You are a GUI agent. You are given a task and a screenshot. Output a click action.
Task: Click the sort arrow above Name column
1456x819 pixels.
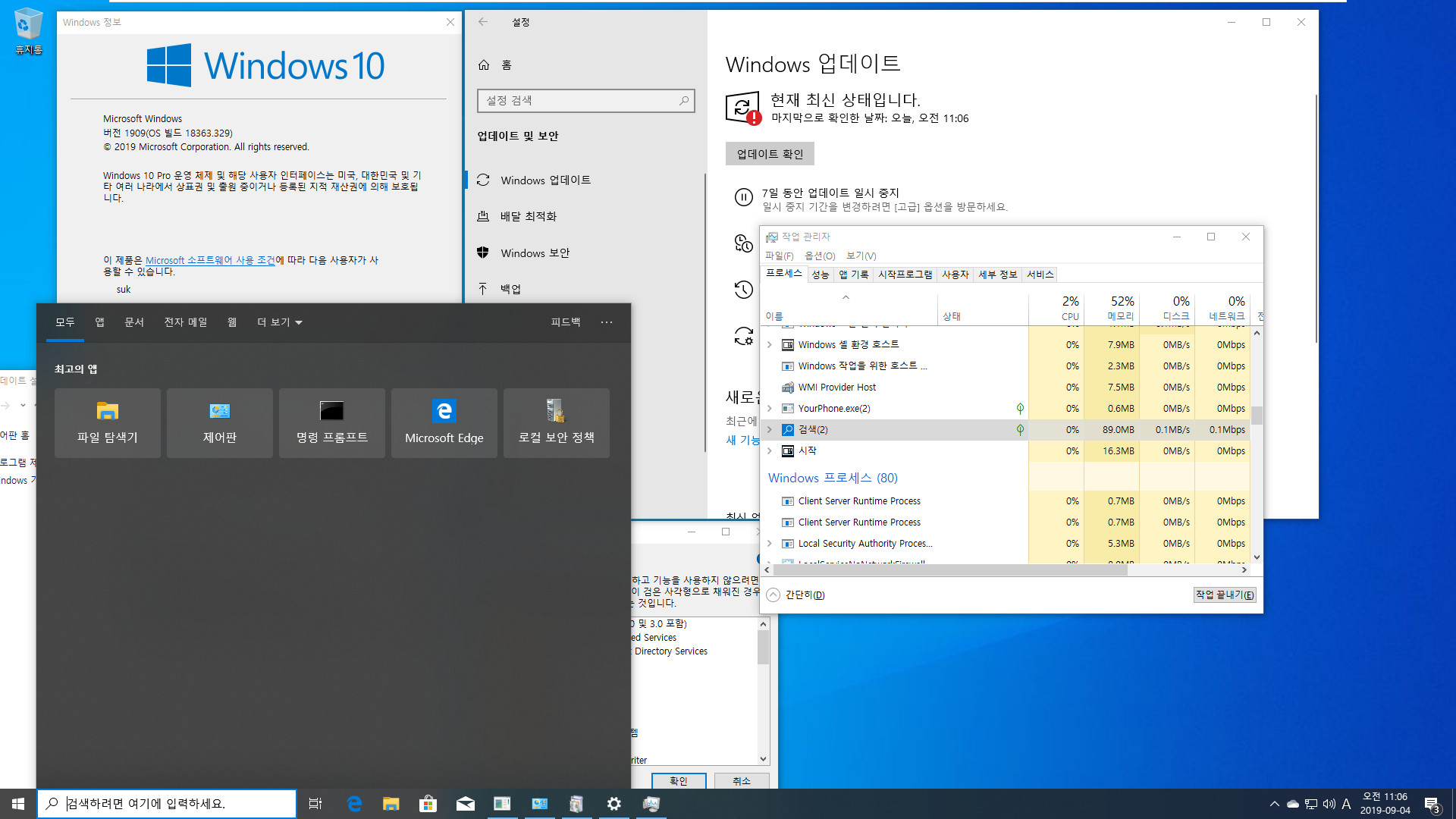pos(846,297)
